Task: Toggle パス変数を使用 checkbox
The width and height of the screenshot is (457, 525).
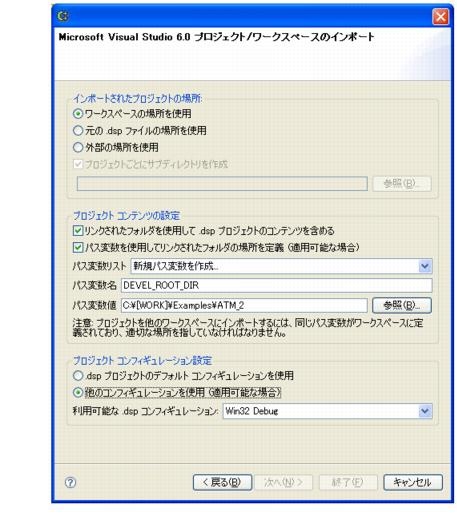Action: click(x=78, y=247)
